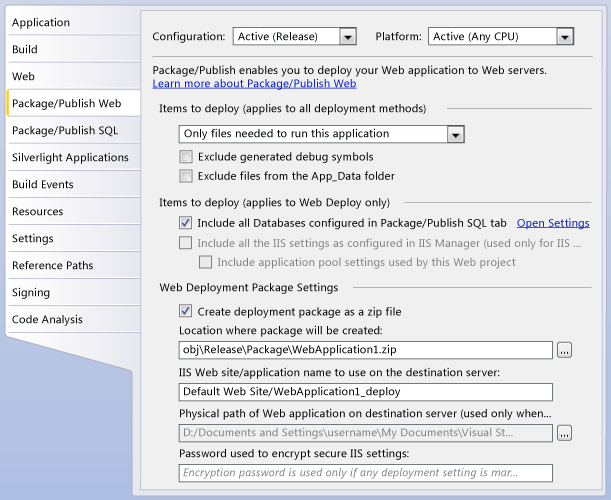Click the IIS Web site/application name field
Image resolution: width=611 pixels, height=500 pixels.
pos(366,392)
